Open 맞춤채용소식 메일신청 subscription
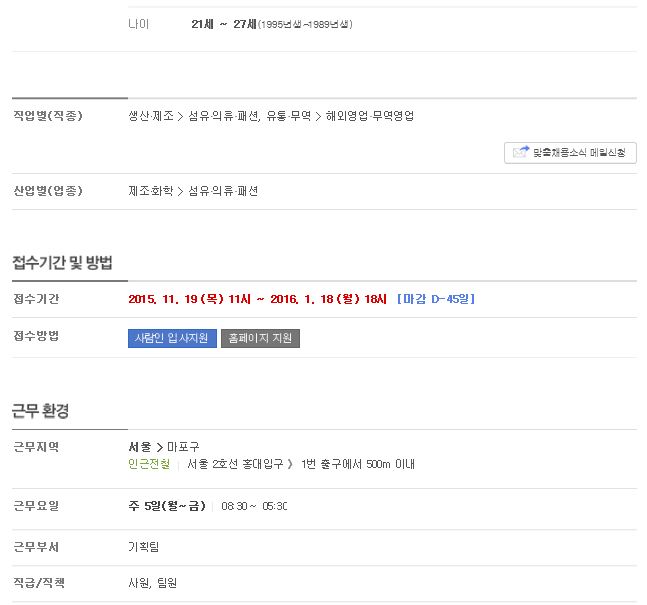Screen dimensions: 647x605 [570, 153]
